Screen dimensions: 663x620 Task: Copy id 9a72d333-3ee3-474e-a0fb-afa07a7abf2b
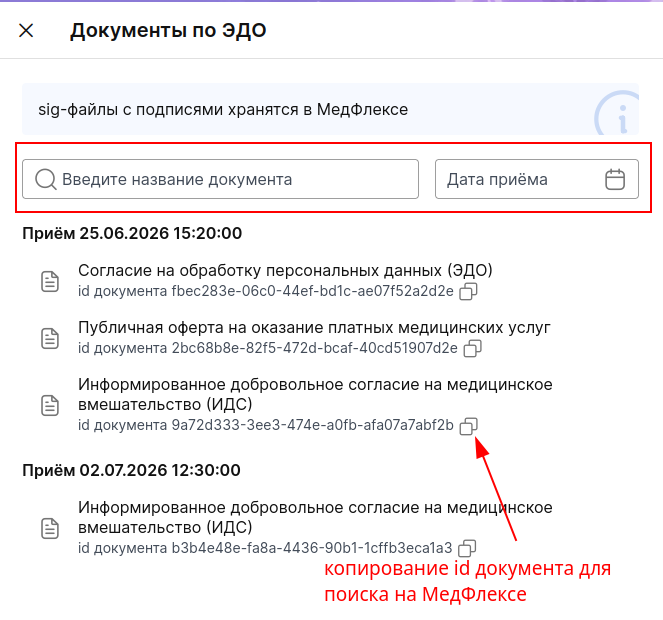(468, 426)
